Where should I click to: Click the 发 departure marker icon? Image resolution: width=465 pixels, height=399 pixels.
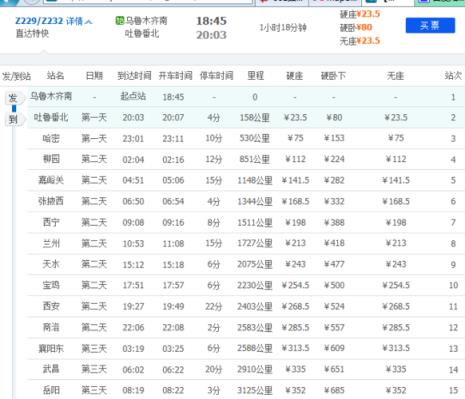tap(13, 98)
